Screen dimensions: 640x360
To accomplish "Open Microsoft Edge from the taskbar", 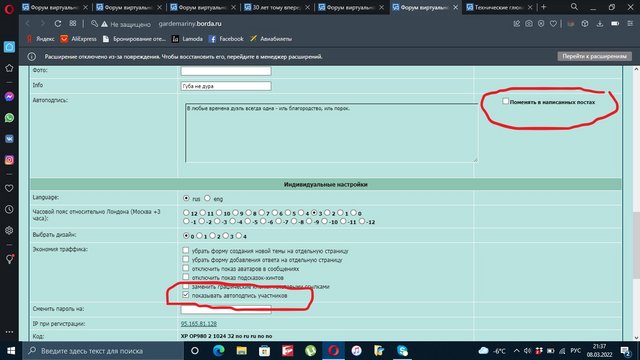I will pos(218,351).
